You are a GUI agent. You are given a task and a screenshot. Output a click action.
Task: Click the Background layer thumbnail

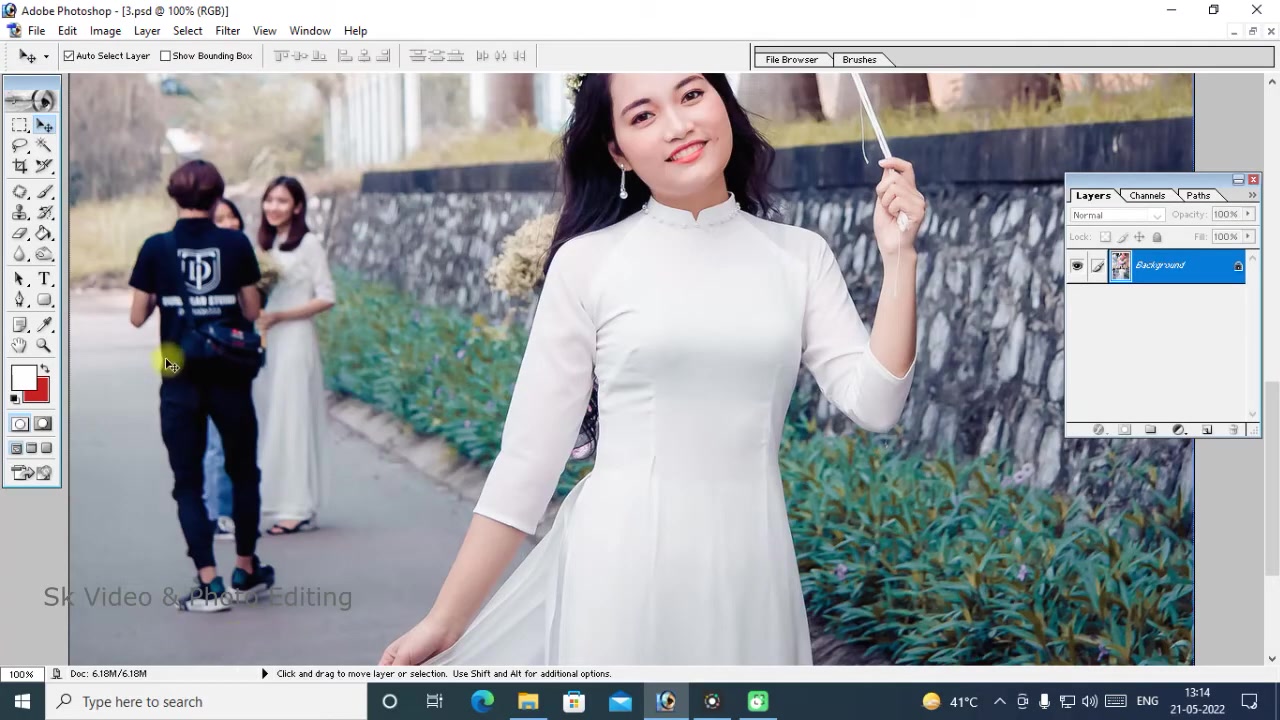pos(1120,266)
